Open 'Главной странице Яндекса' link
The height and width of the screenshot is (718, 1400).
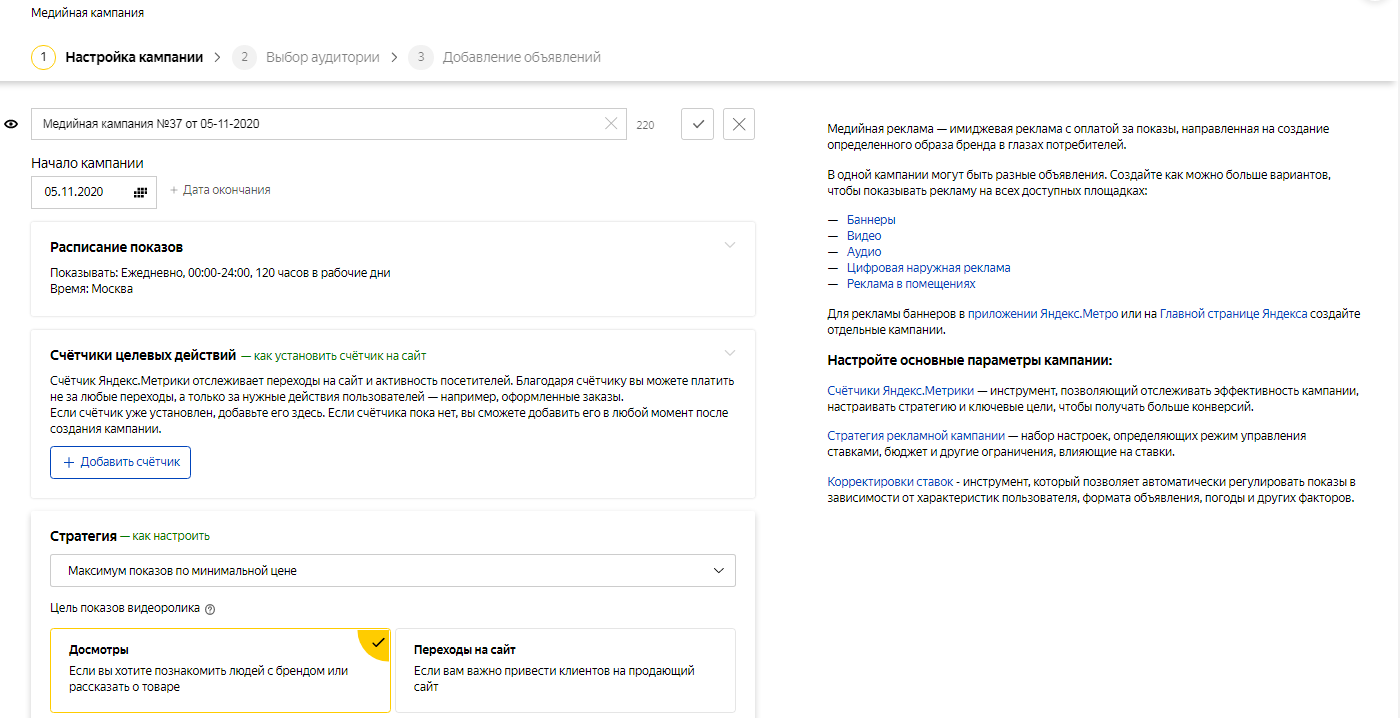click(1233, 314)
